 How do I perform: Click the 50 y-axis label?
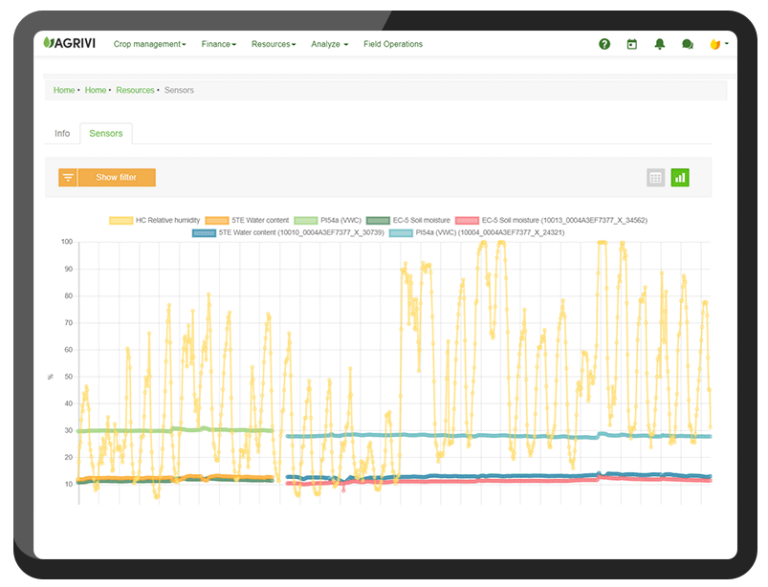click(69, 377)
